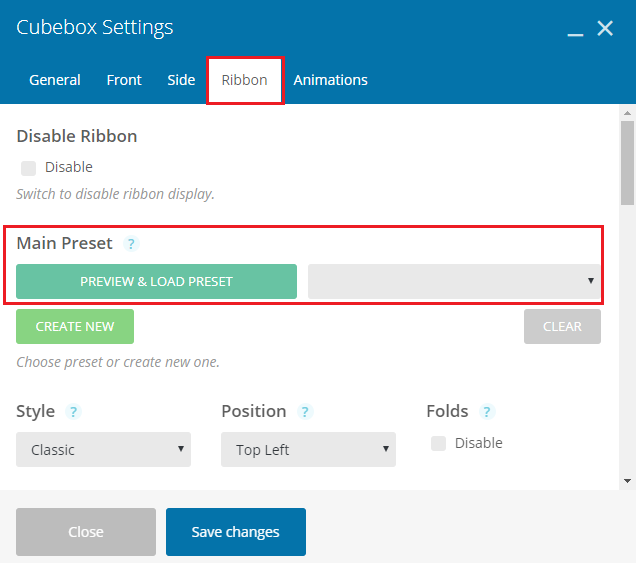This screenshot has height=563, width=636.
Task: Close settings with the X icon
Action: click(605, 28)
